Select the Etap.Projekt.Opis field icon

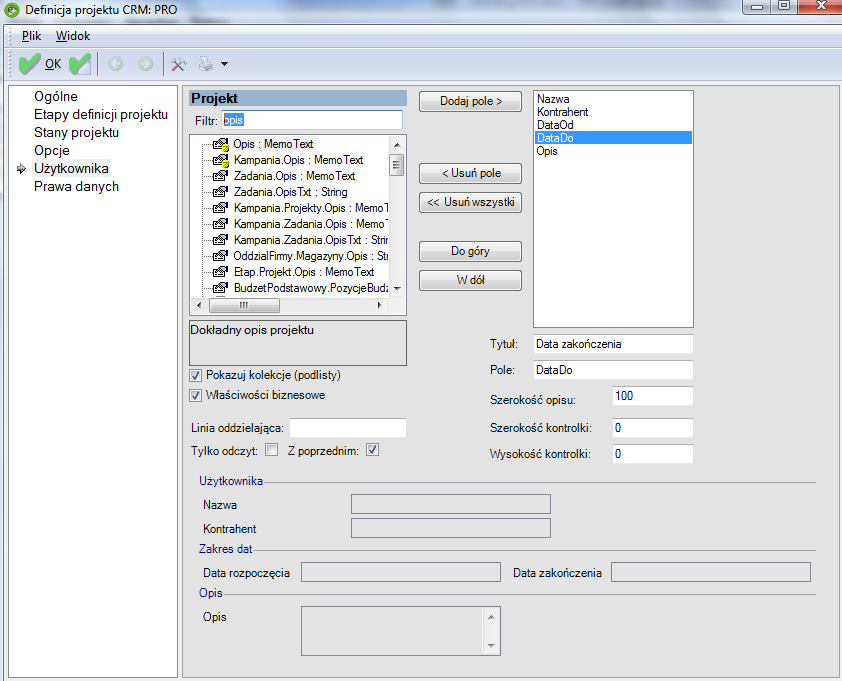220,272
